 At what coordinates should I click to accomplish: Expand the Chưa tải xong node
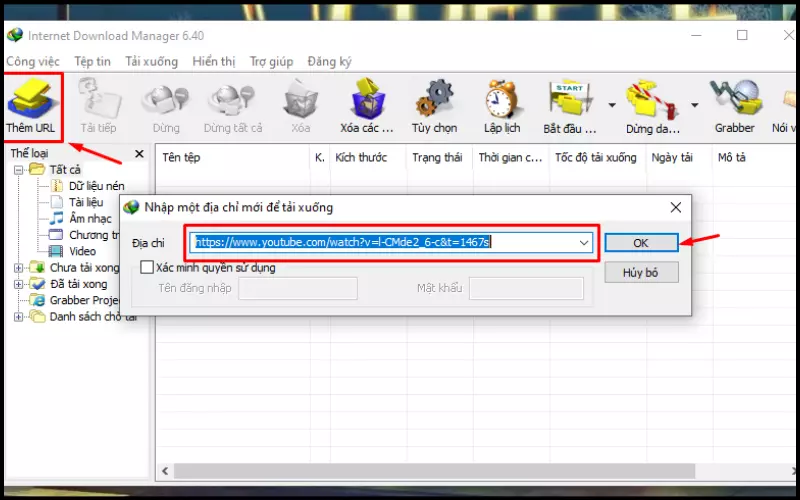pyautogui.click(x=19, y=268)
